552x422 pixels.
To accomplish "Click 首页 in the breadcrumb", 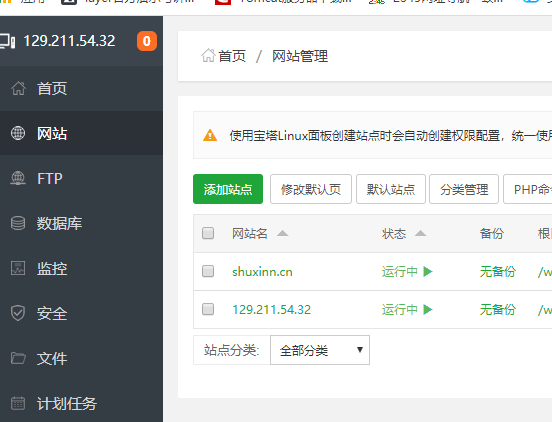I will pos(232,56).
